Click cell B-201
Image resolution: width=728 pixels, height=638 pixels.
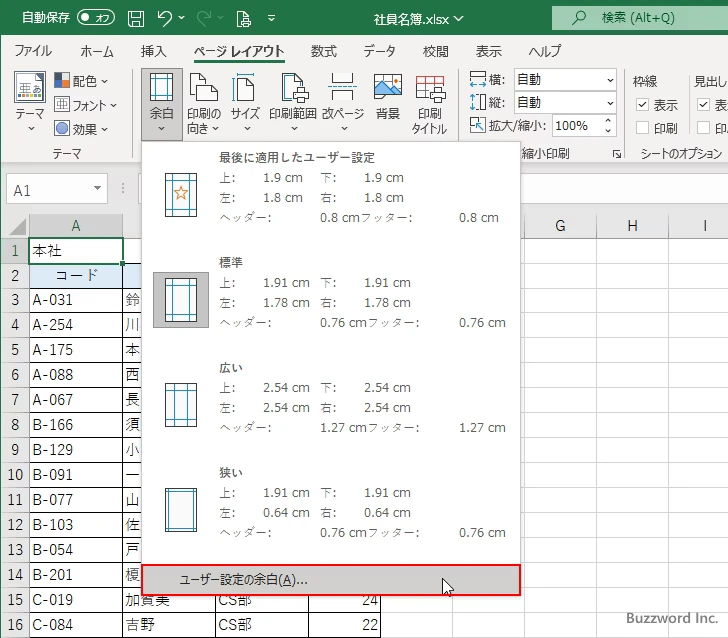coord(76,574)
